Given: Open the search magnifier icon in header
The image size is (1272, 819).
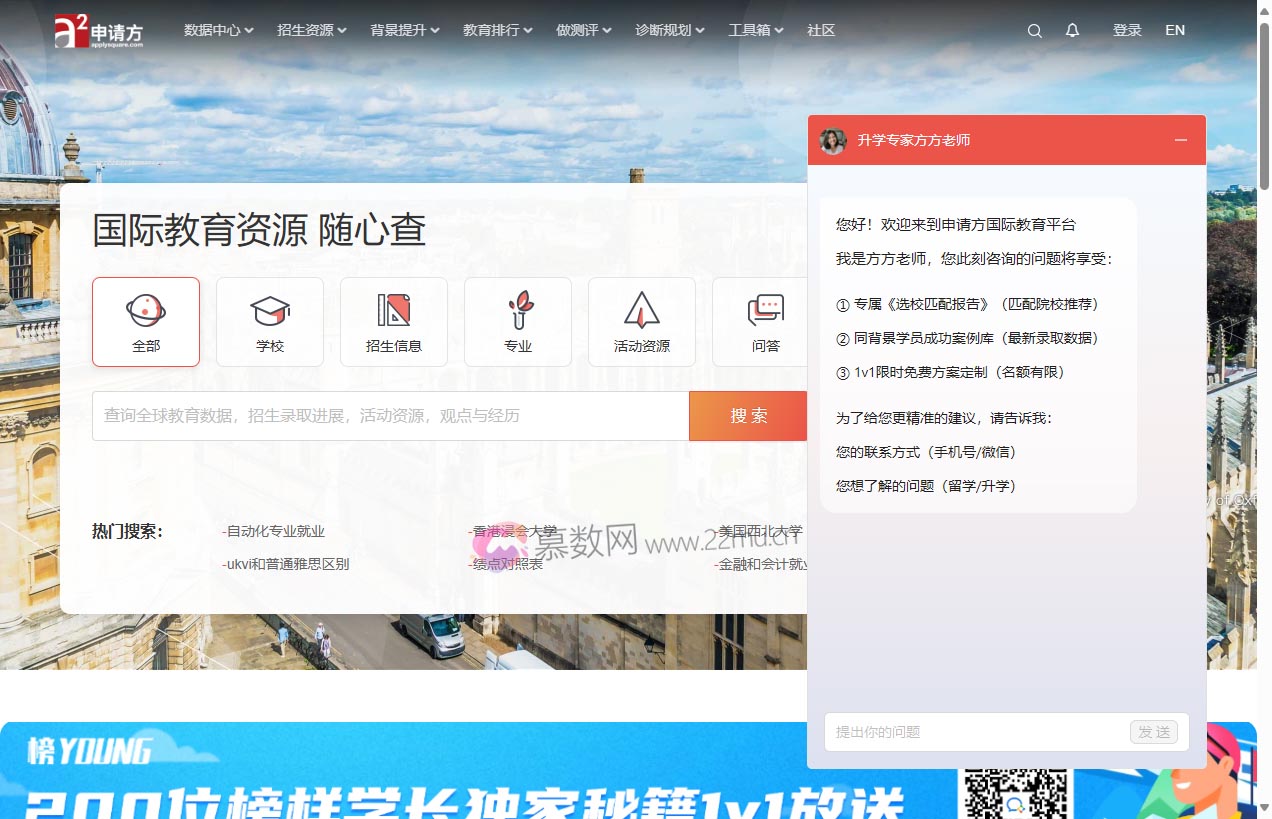Looking at the screenshot, I should tap(1034, 31).
